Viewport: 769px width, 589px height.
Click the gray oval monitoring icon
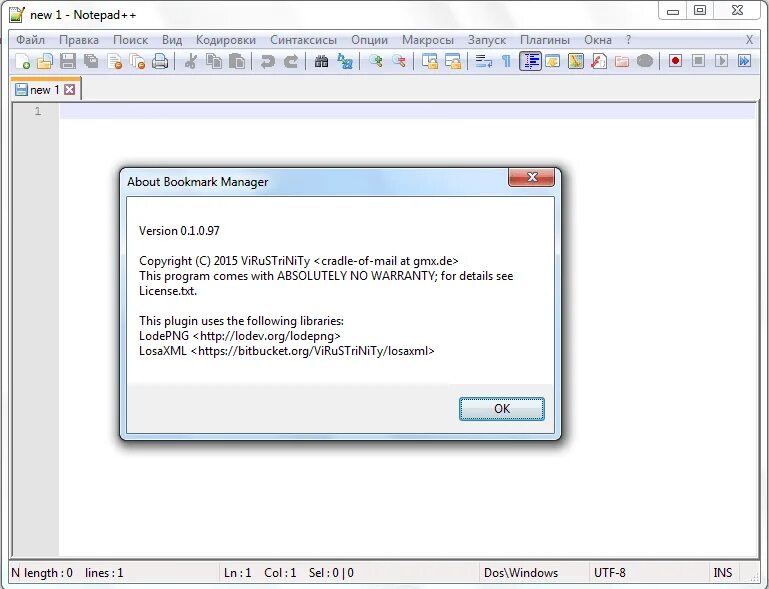(645, 61)
